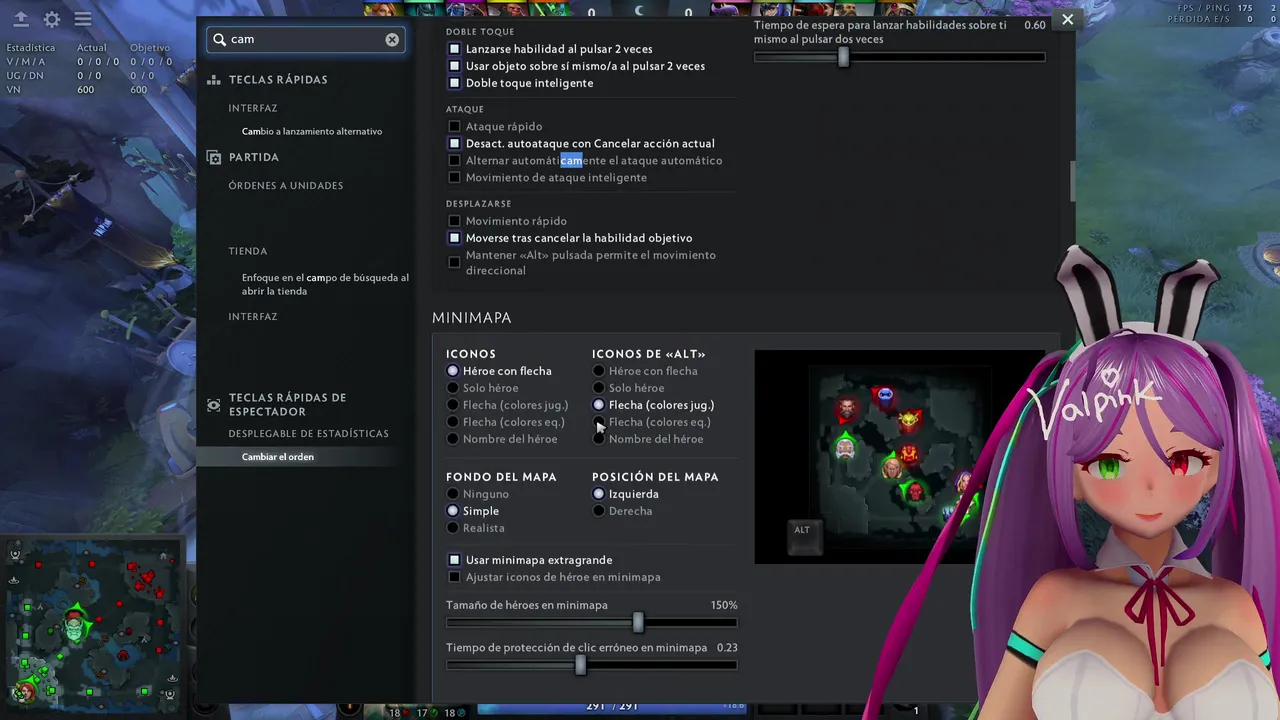
Task: Open Teclas Rápidas section
Action: [x=278, y=80]
